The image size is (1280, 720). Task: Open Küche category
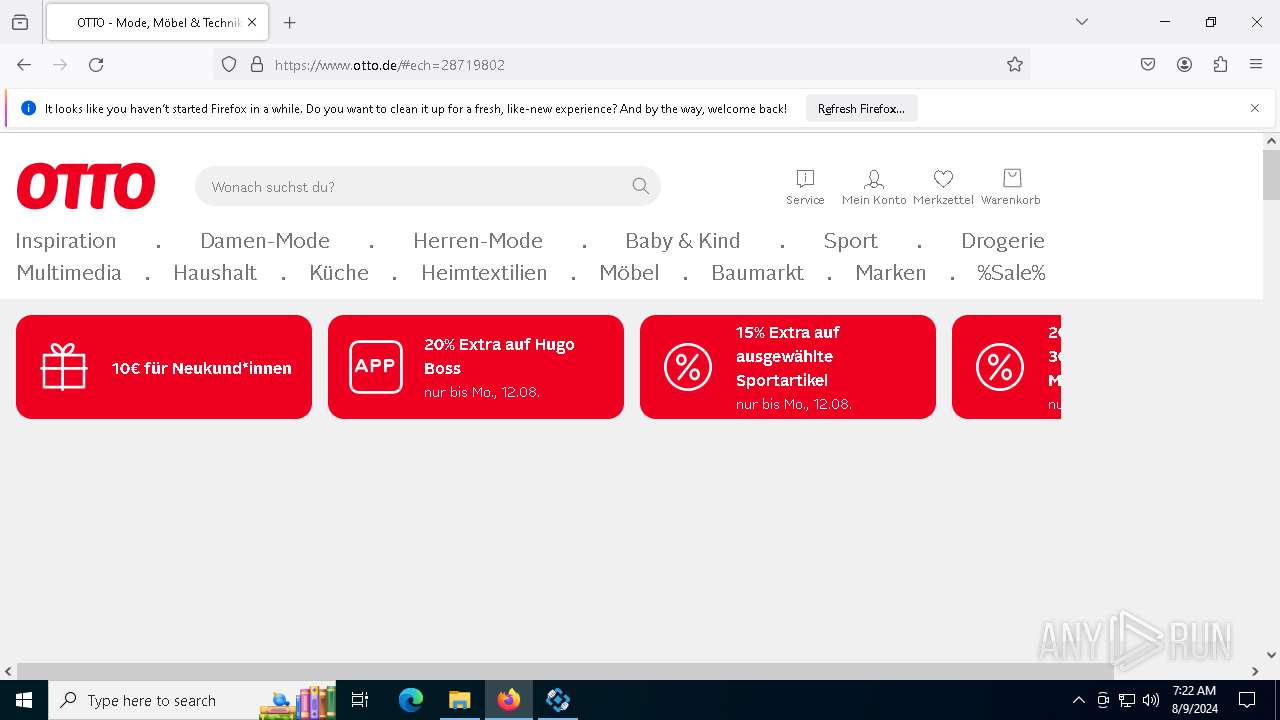(x=339, y=273)
